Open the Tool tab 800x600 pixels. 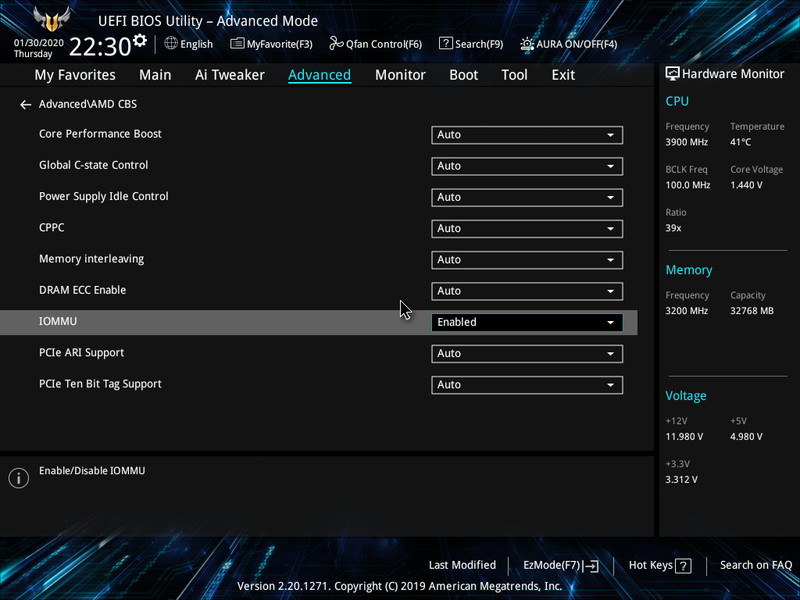[514, 75]
